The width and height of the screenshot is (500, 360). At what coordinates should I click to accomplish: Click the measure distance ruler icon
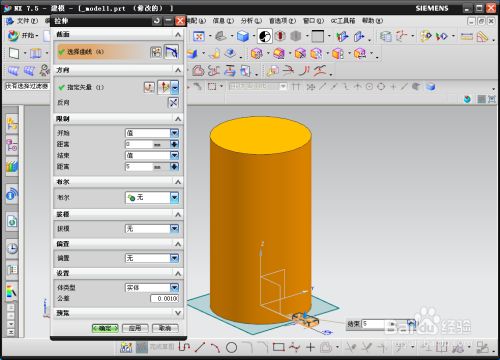tap(467, 36)
